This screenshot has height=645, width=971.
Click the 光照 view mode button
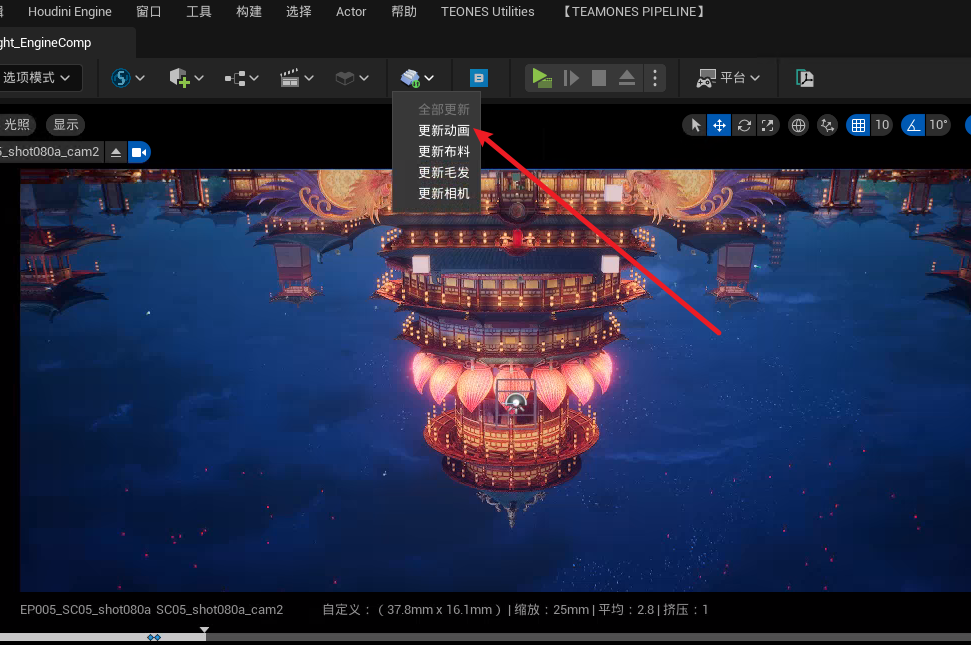pyautogui.click(x=17, y=125)
